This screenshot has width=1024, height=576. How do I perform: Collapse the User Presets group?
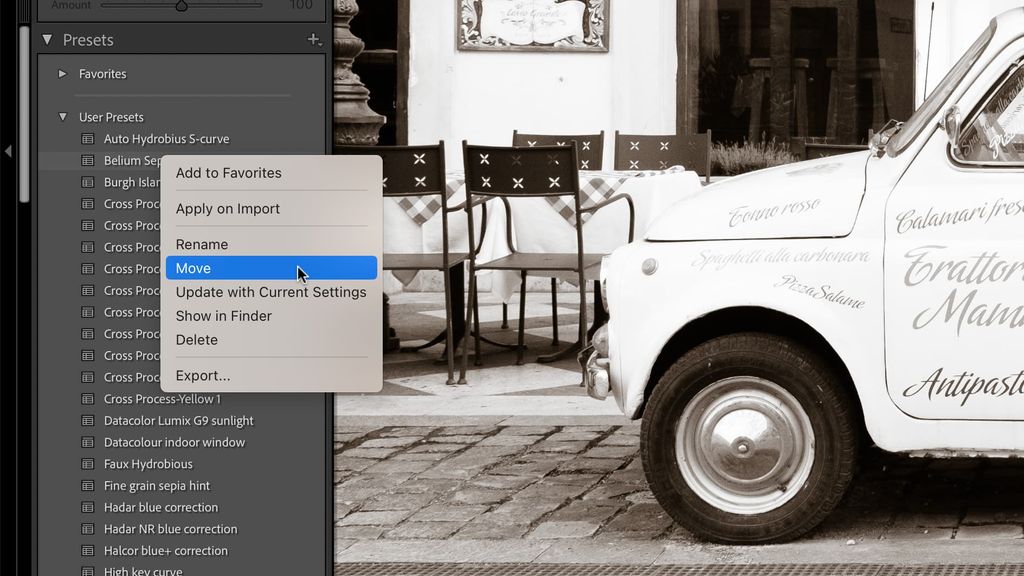[62, 116]
